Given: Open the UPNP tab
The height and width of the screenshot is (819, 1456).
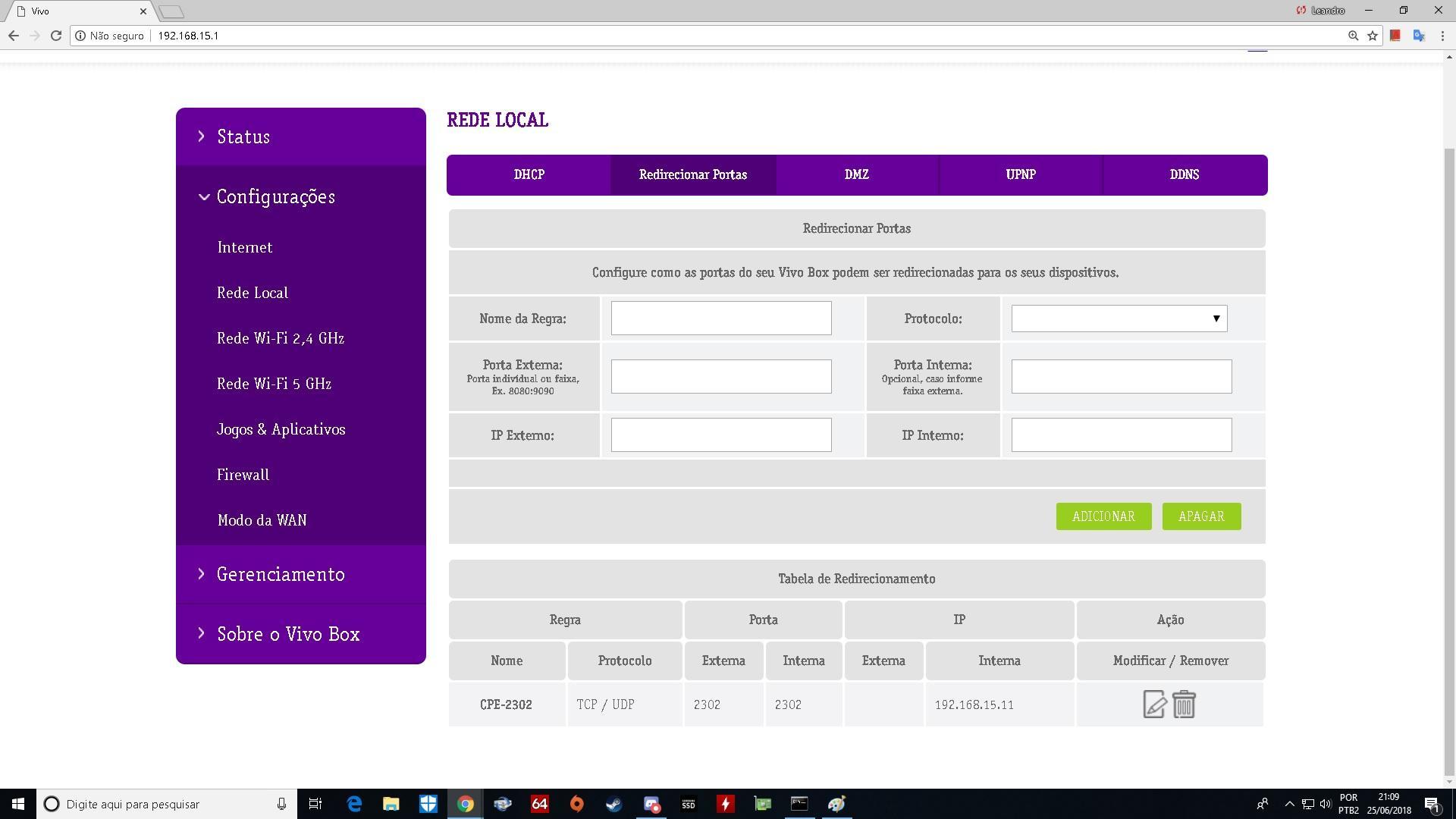Looking at the screenshot, I should tap(1021, 174).
